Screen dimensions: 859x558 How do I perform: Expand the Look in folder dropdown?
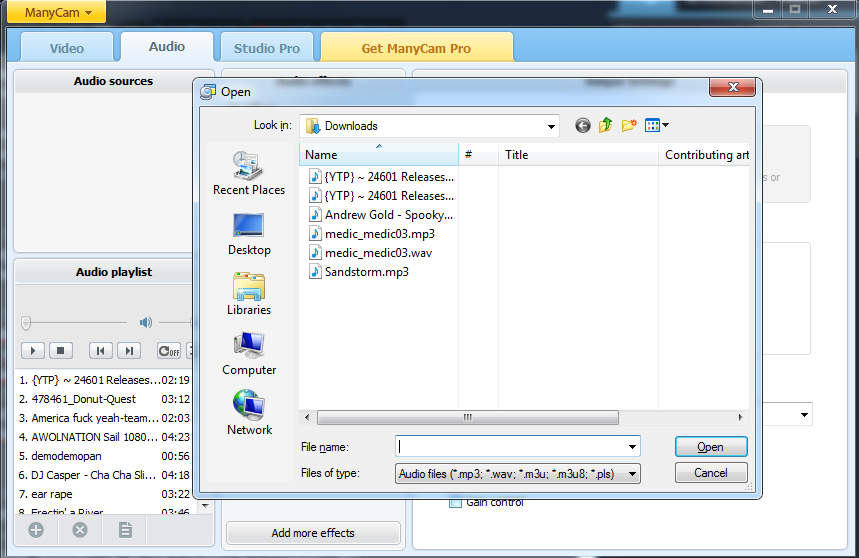pyautogui.click(x=551, y=126)
